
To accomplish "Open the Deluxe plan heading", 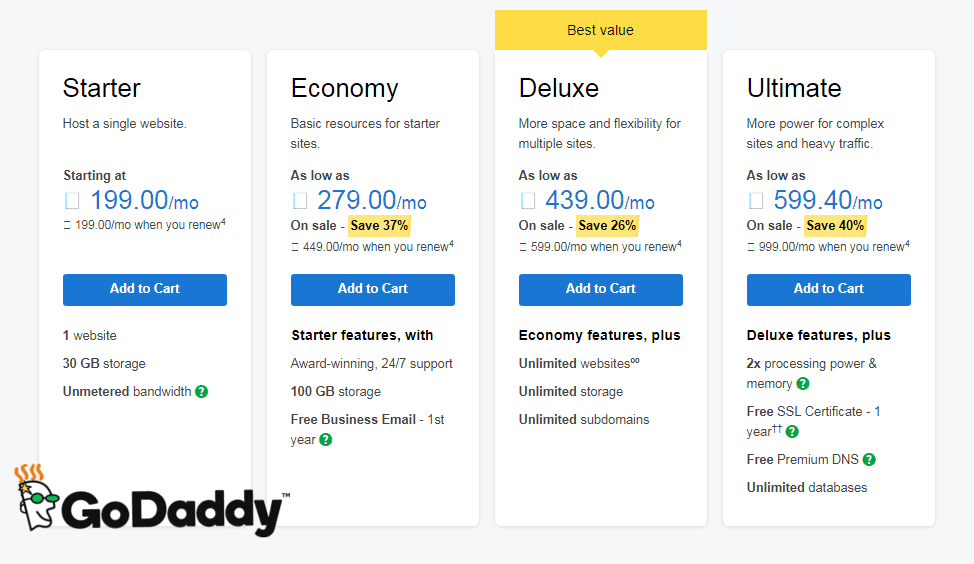I will (x=559, y=88).
